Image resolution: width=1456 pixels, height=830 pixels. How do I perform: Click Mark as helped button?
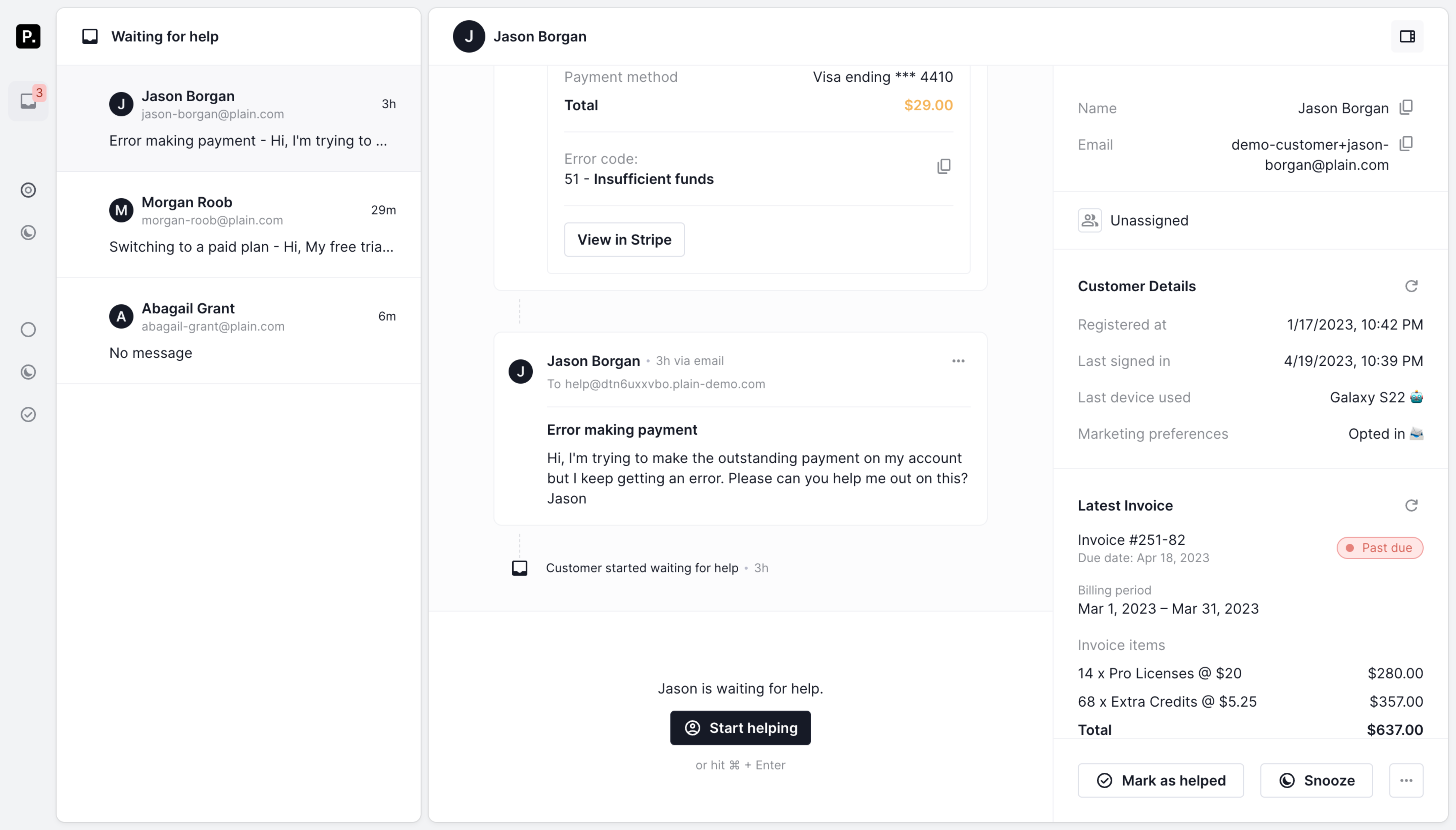pyautogui.click(x=1161, y=780)
